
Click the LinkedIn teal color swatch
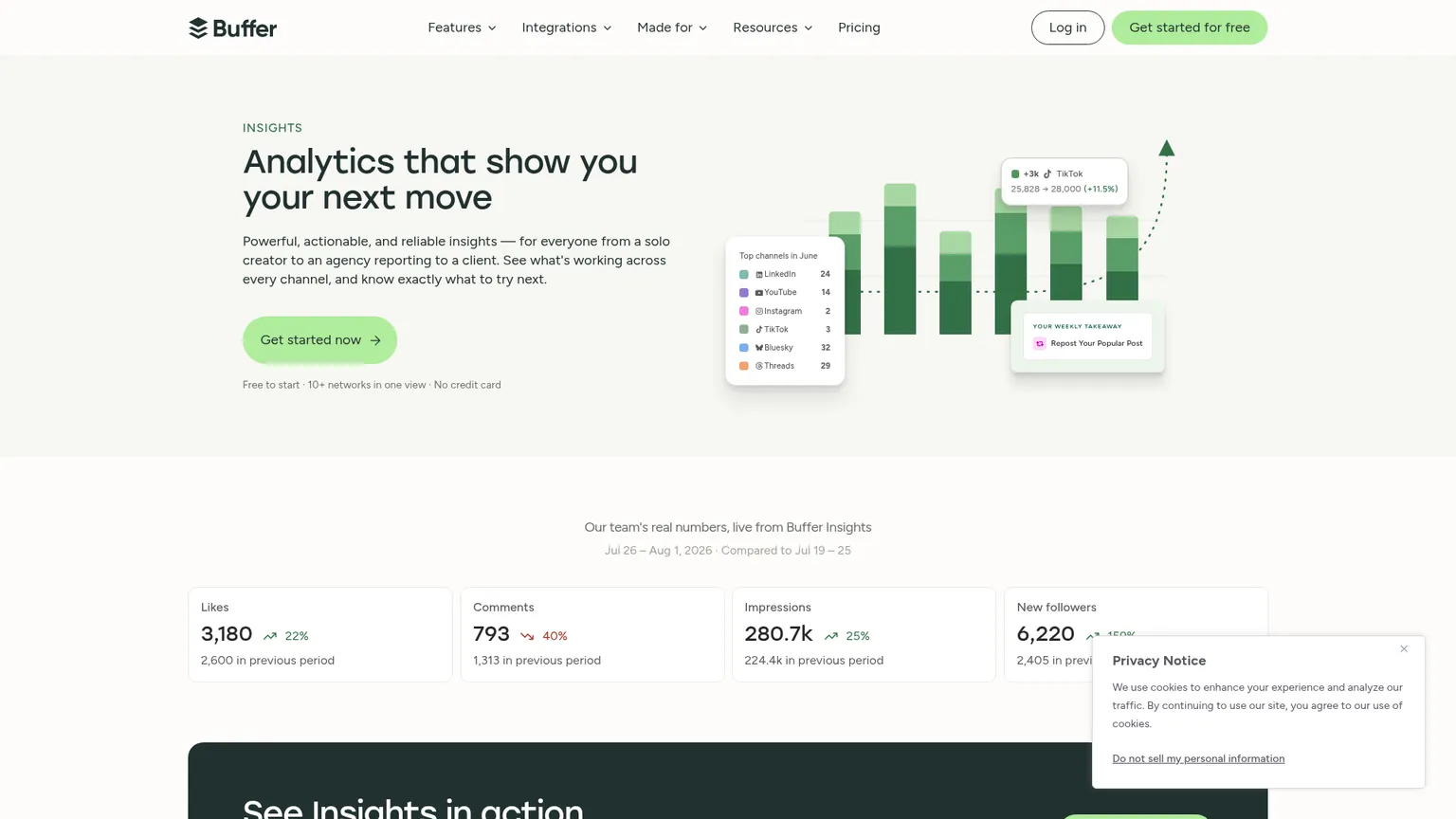tap(744, 275)
